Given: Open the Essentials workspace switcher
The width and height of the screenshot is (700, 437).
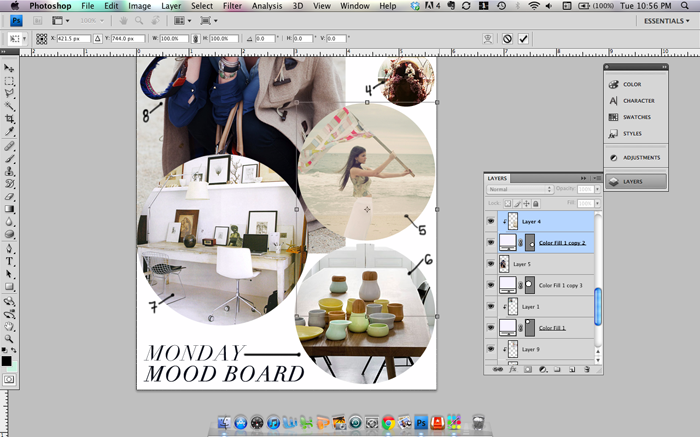Looking at the screenshot, I should coord(665,20).
